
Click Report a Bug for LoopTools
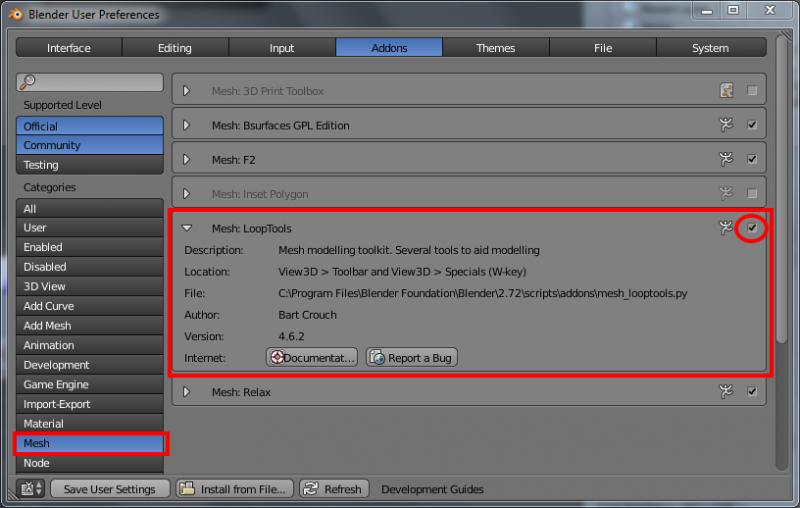point(411,358)
